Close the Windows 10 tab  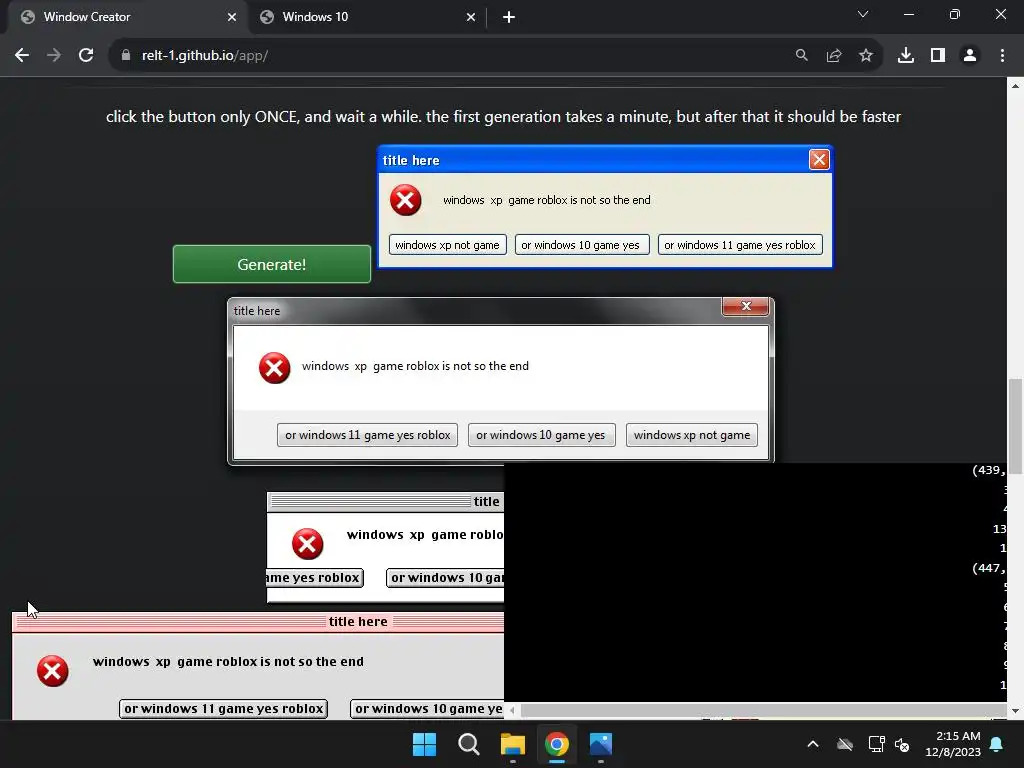coord(471,17)
